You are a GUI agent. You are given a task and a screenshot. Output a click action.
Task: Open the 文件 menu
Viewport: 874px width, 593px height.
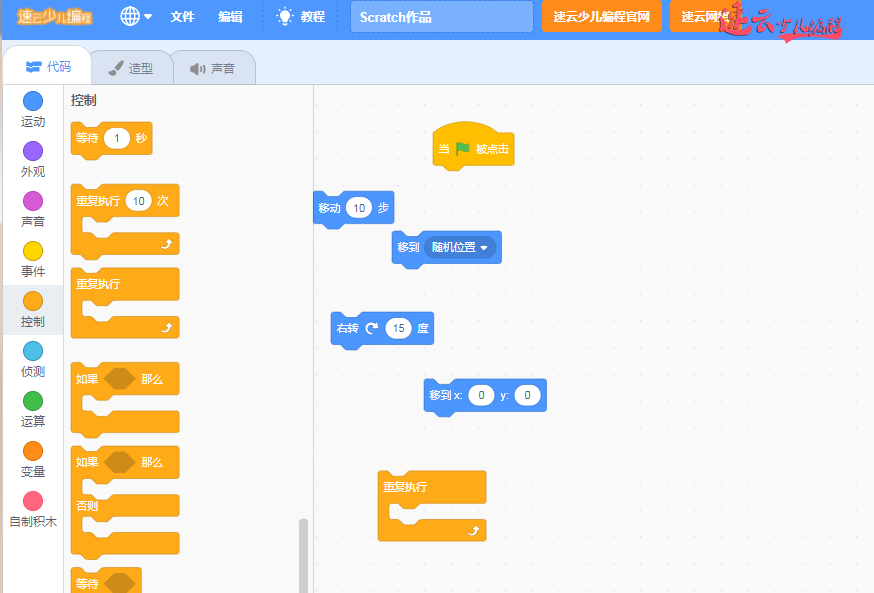[x=182, y=17]
